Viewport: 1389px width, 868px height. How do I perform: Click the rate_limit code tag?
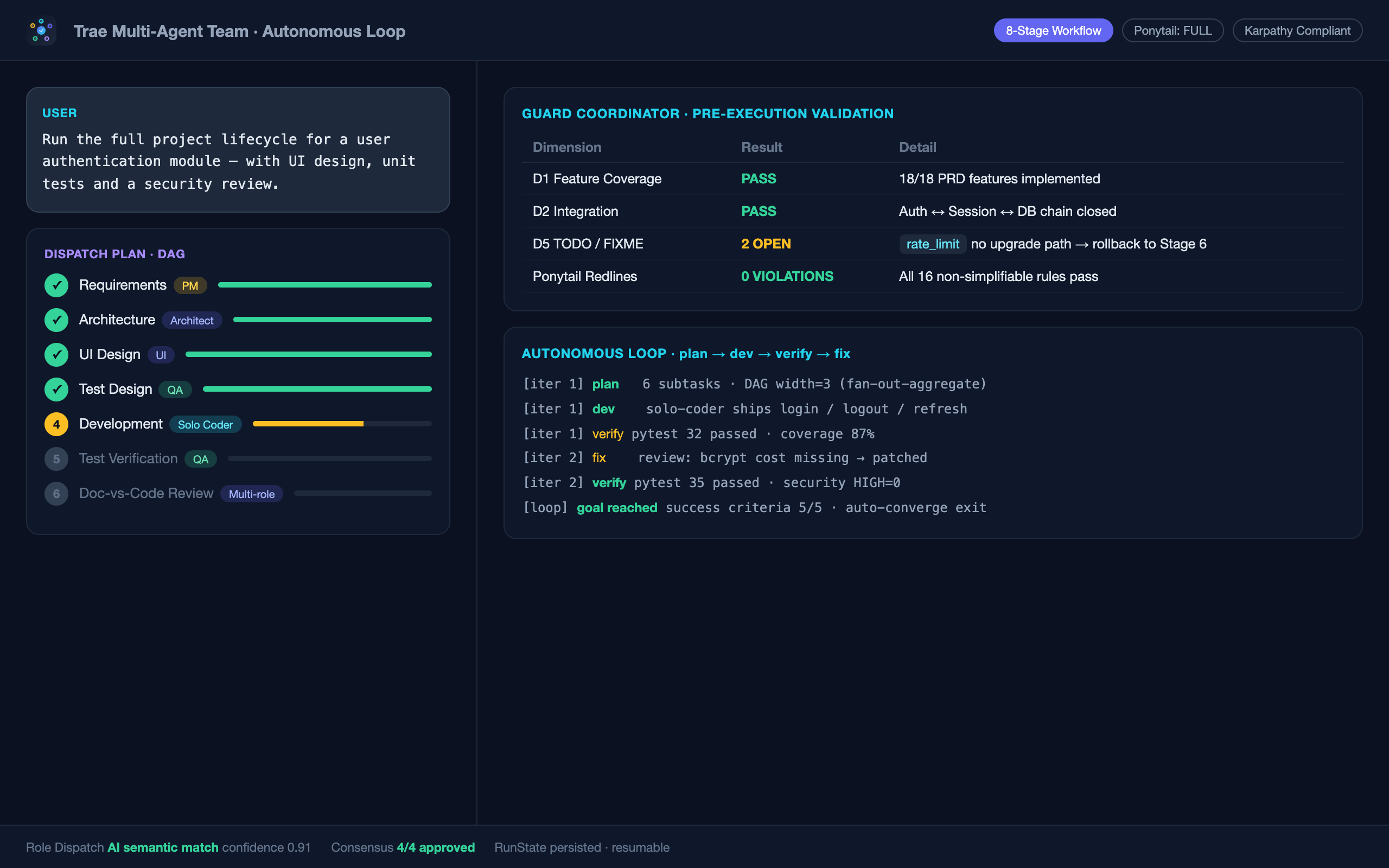tap(933, 244)
